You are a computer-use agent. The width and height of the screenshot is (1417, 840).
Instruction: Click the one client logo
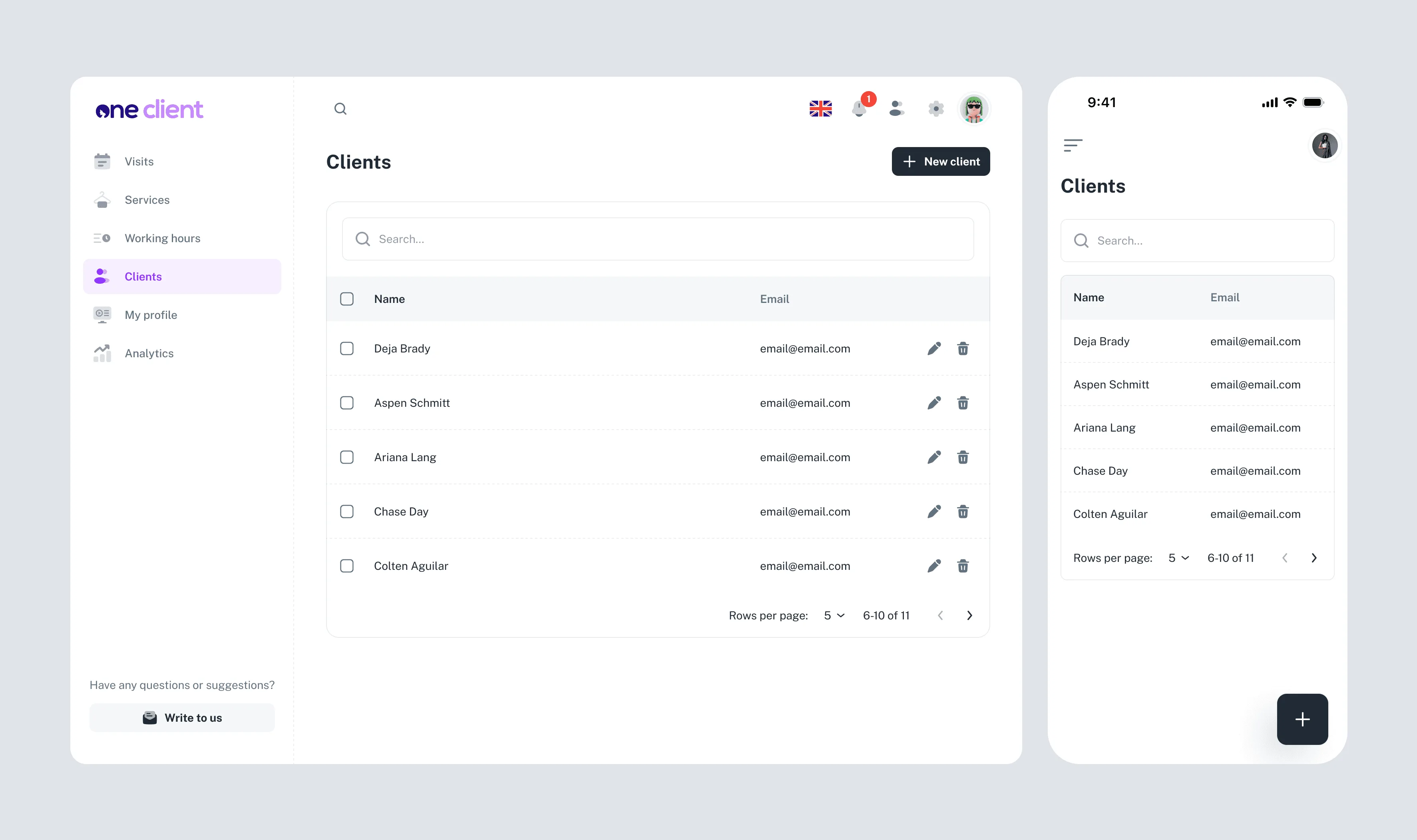(149, 109)
